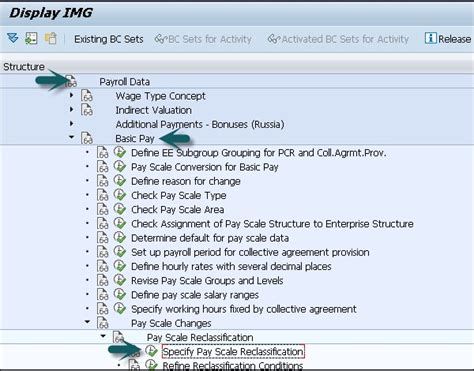This screenshot has height=371, width=474.
Task: Open documentation icon for Wage Type Concept
Action: (x=87, y=96)
